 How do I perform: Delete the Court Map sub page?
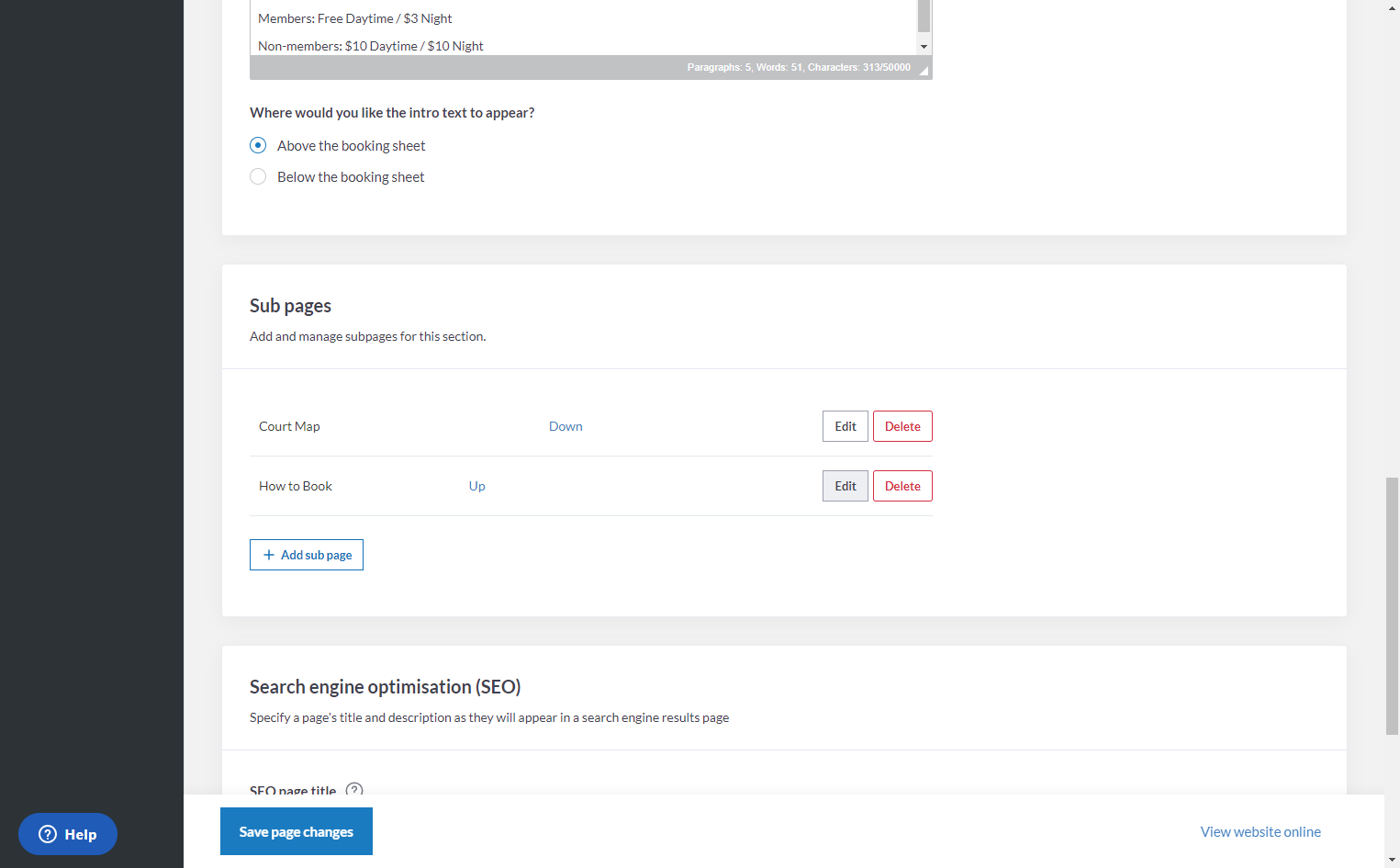(902, 426)
